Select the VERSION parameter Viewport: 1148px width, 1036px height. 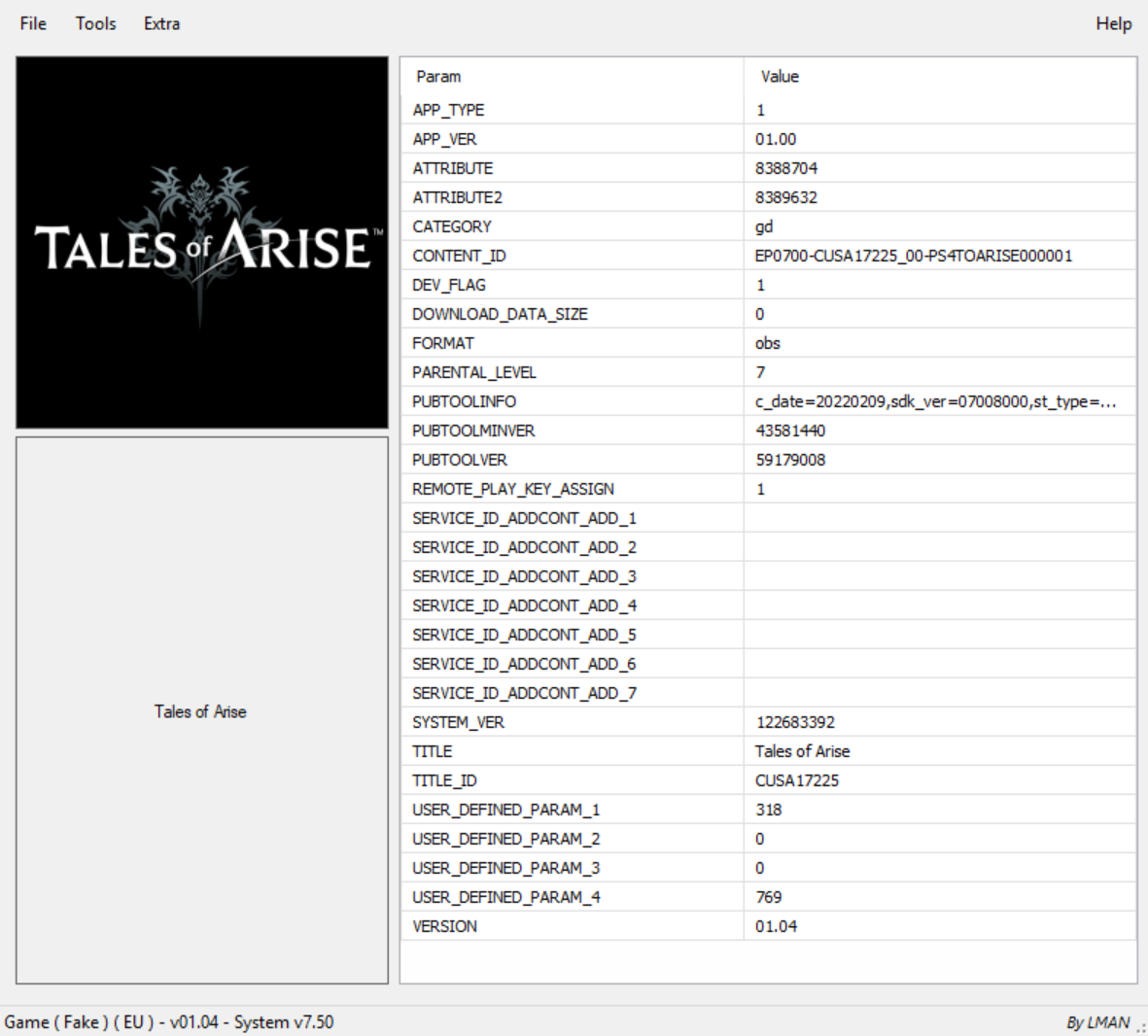(x=444, y=927)
